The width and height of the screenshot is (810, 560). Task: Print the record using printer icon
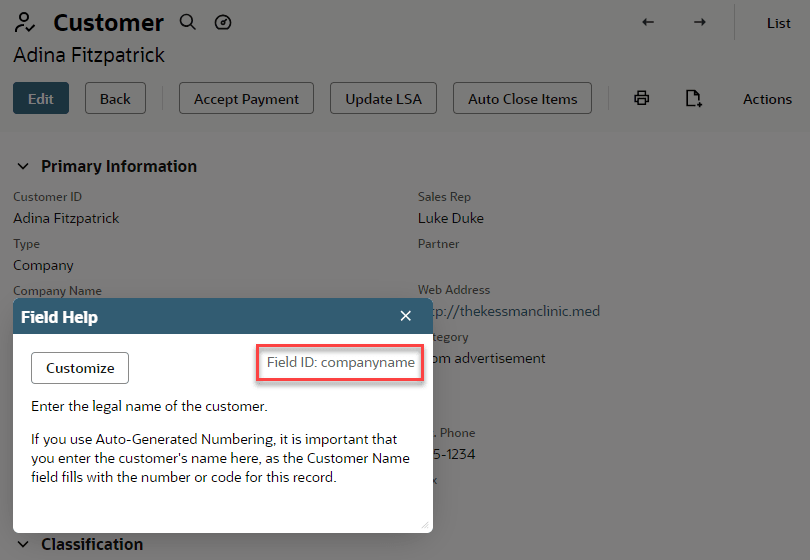point(642,98)
